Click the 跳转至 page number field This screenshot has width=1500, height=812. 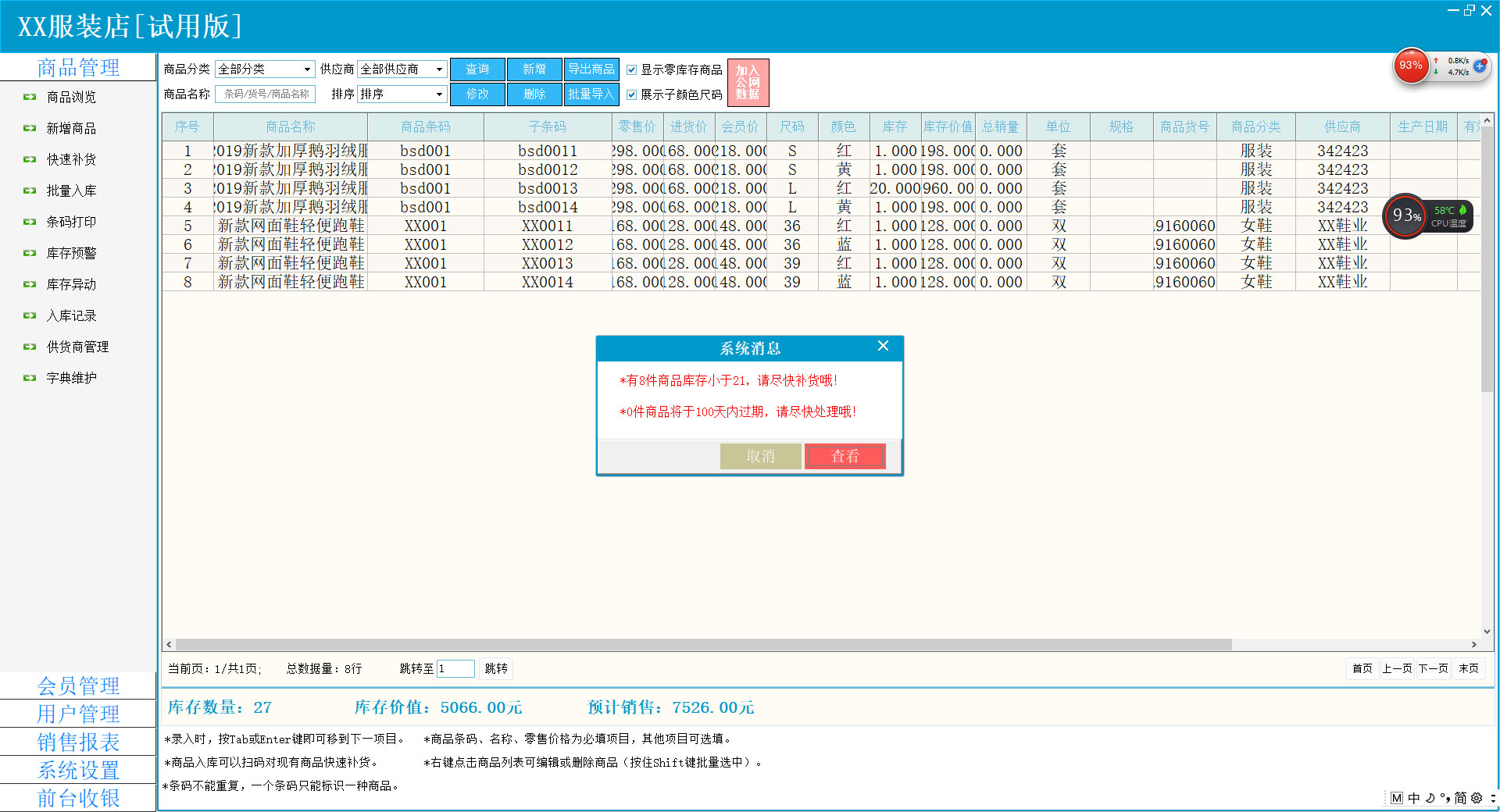pos(455,668)
